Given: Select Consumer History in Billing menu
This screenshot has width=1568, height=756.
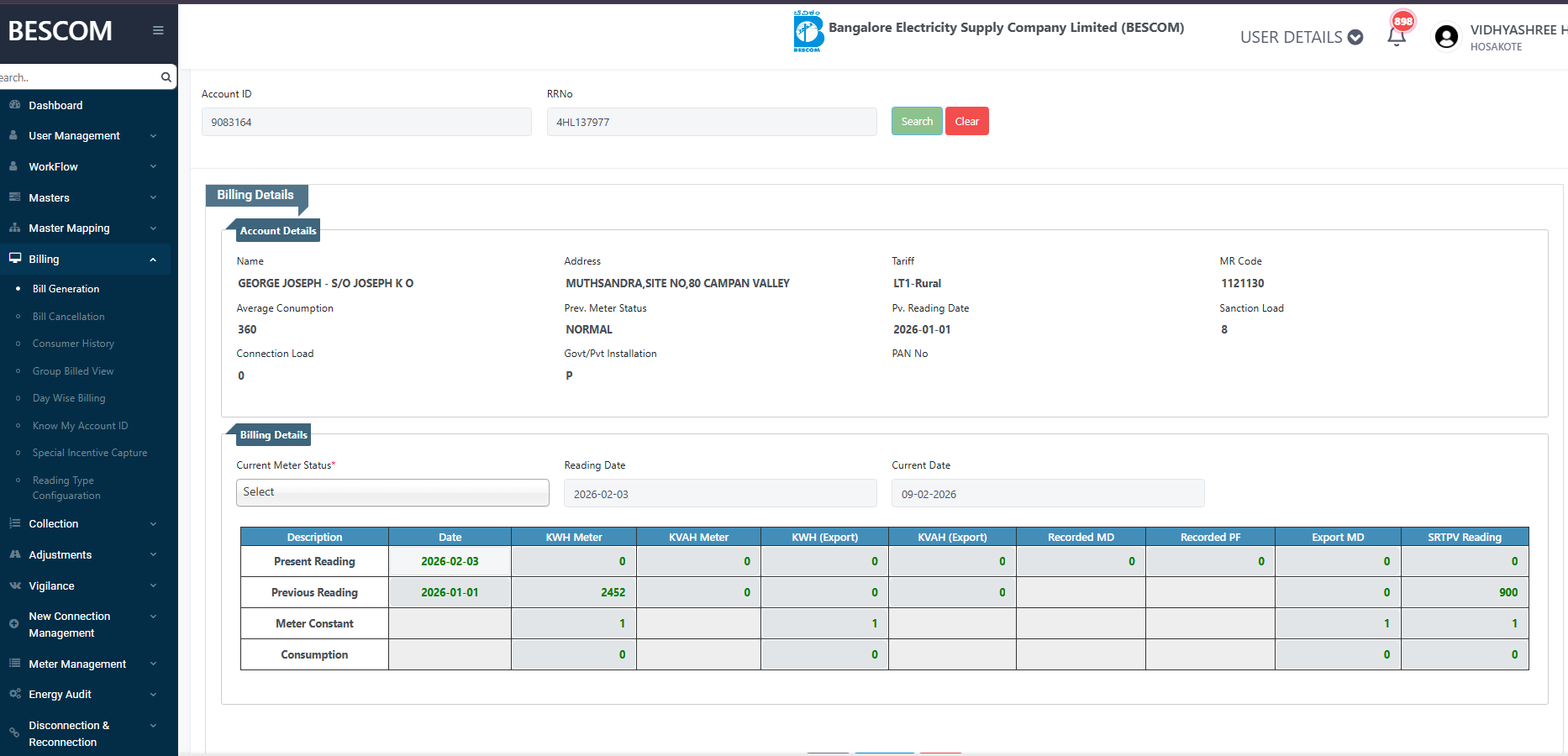Looking at the screenshot, I should pyautogui.click(x=73, y=344).
